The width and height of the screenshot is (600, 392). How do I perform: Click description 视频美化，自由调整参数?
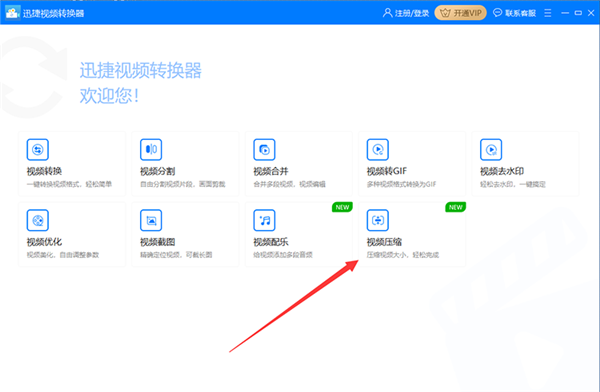click(63, 255)
